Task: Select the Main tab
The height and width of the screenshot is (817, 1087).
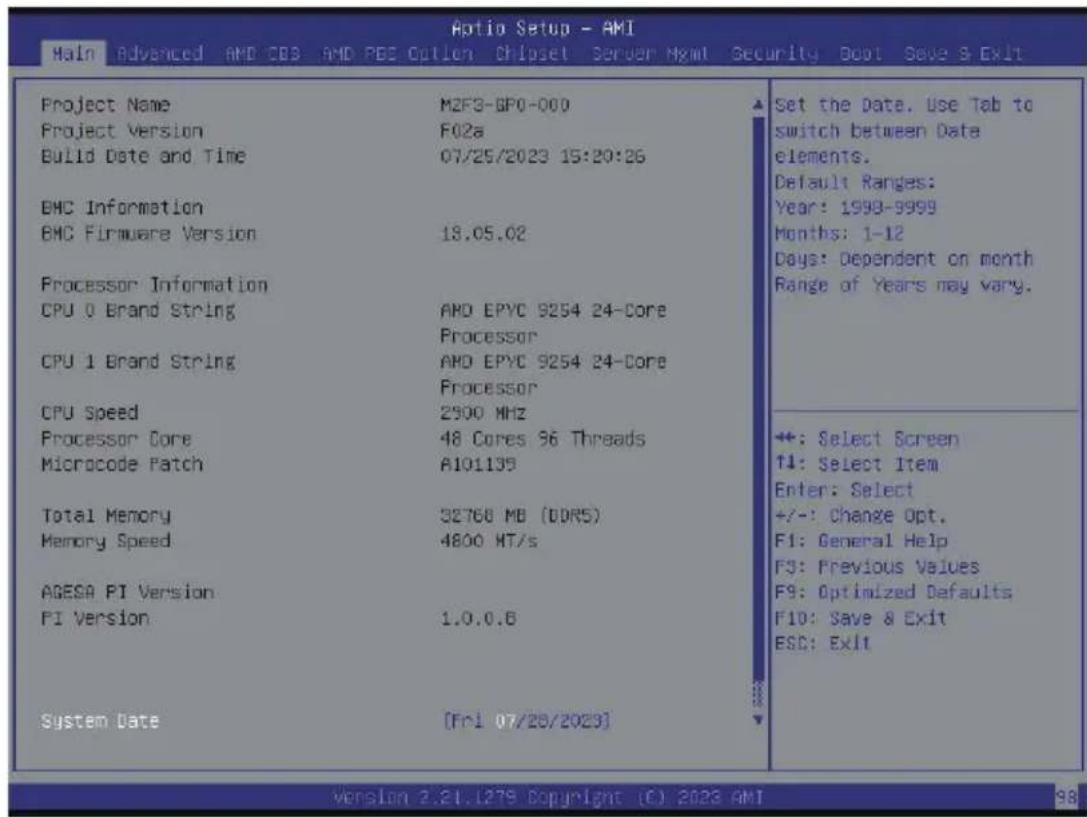Action: click(73, 53)
